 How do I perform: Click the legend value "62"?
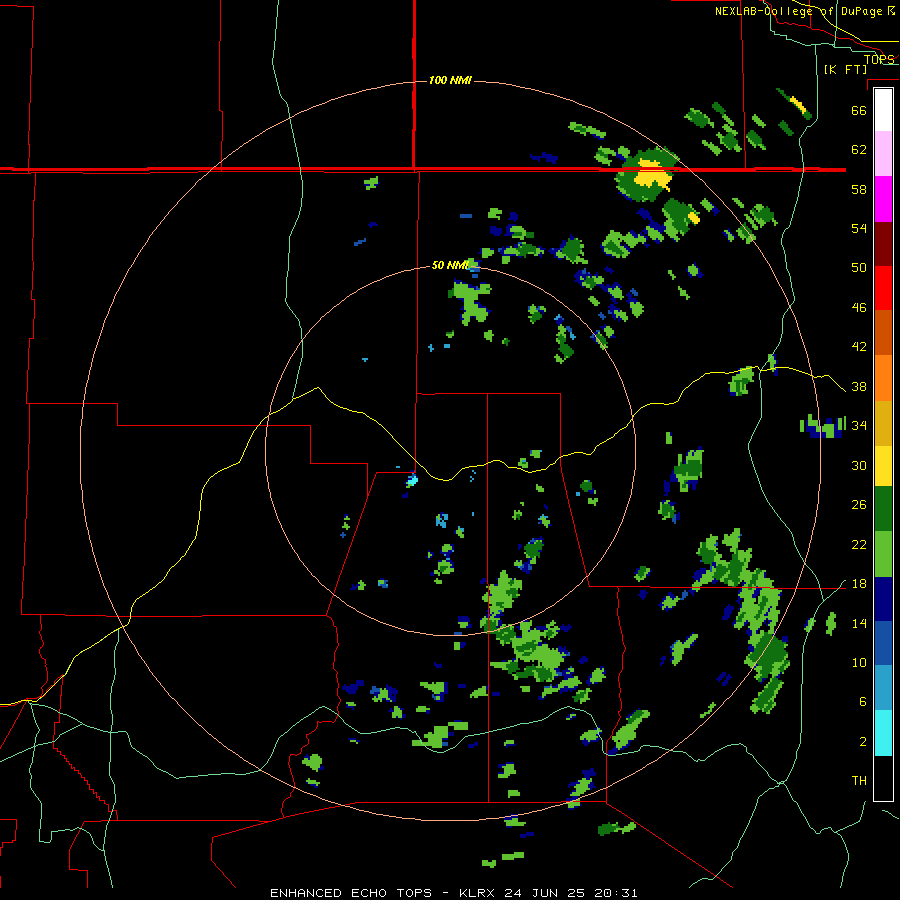tap(859, 150)
